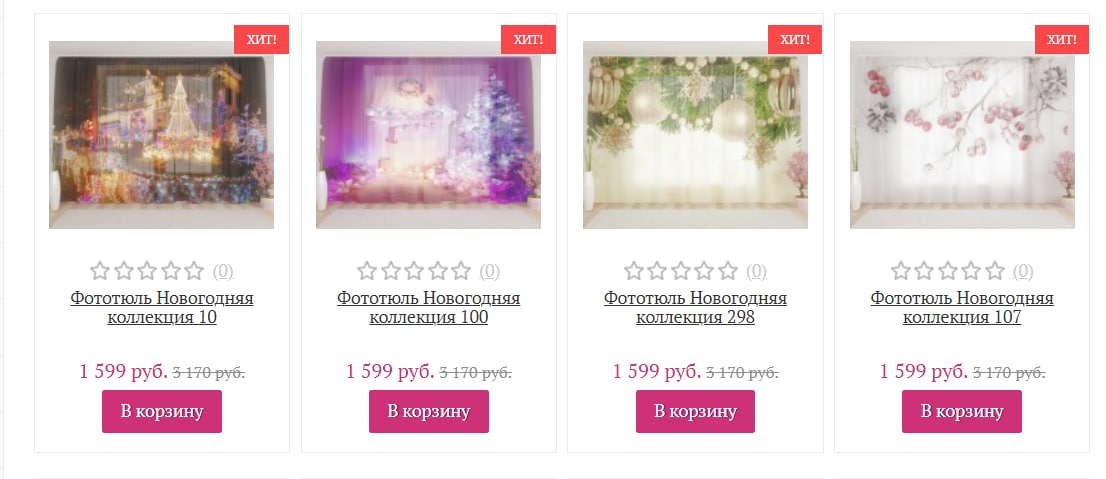1106x479 pixels.
Task: Open review count (0) for collection 298
Action: click(756, 271)
